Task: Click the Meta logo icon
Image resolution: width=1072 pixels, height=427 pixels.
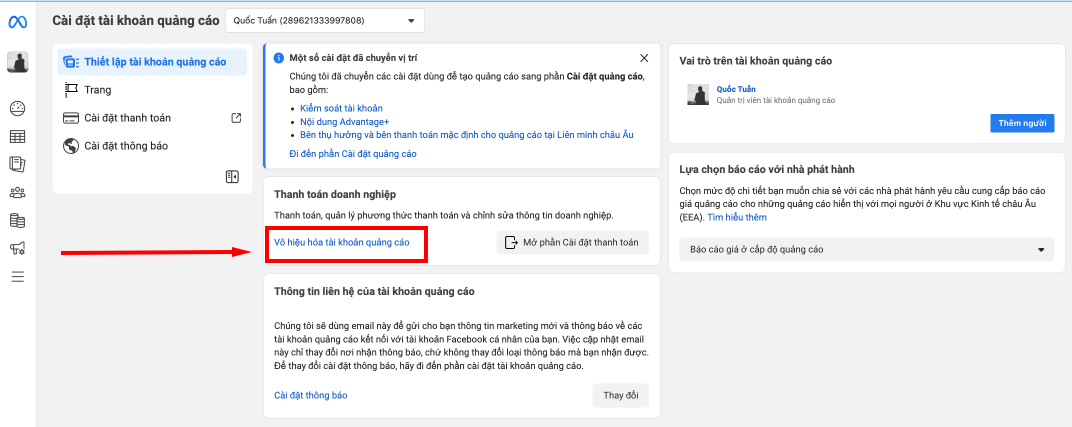Action: pyautogui.click(x=17, y=22)
